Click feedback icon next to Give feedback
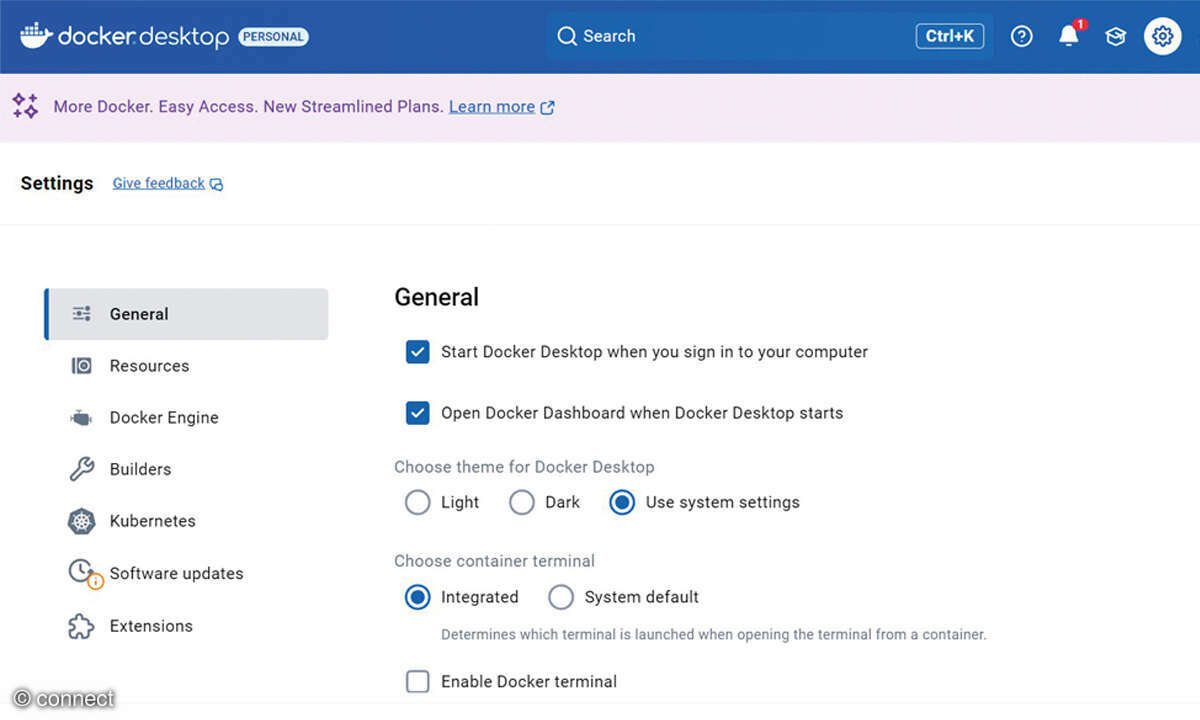This screenshot has height=720, width=1200. [x=216, y=184]
